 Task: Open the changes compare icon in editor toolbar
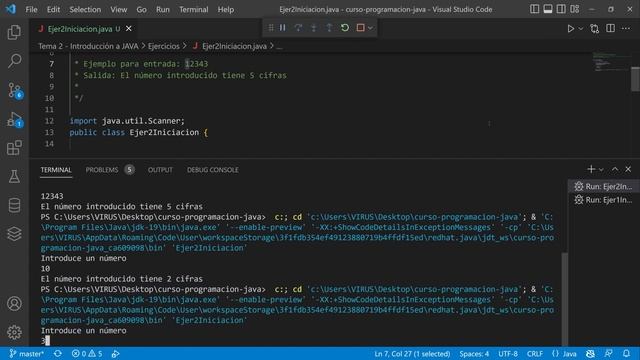tap(595, 29)
